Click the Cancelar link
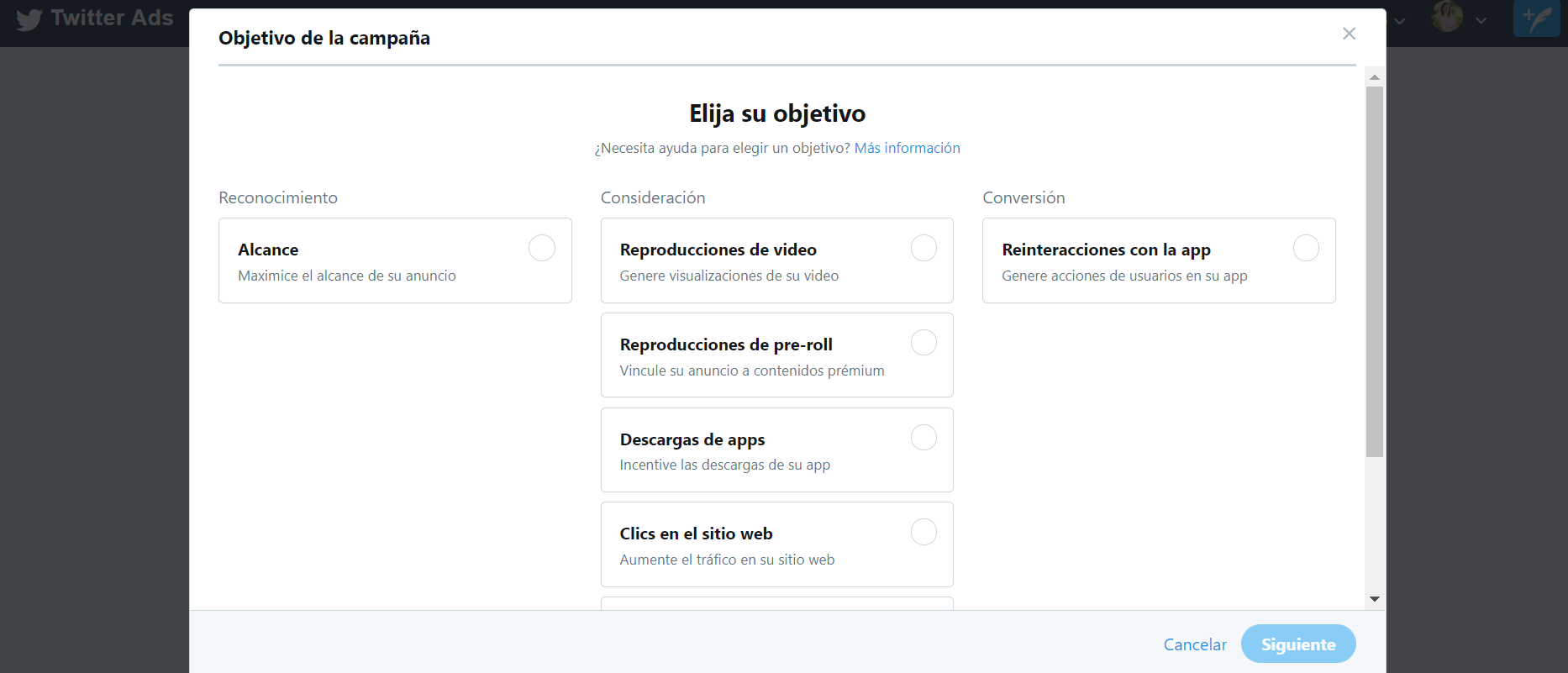This screenshot has height=673, width=1568. click(x=1194, y=644)
